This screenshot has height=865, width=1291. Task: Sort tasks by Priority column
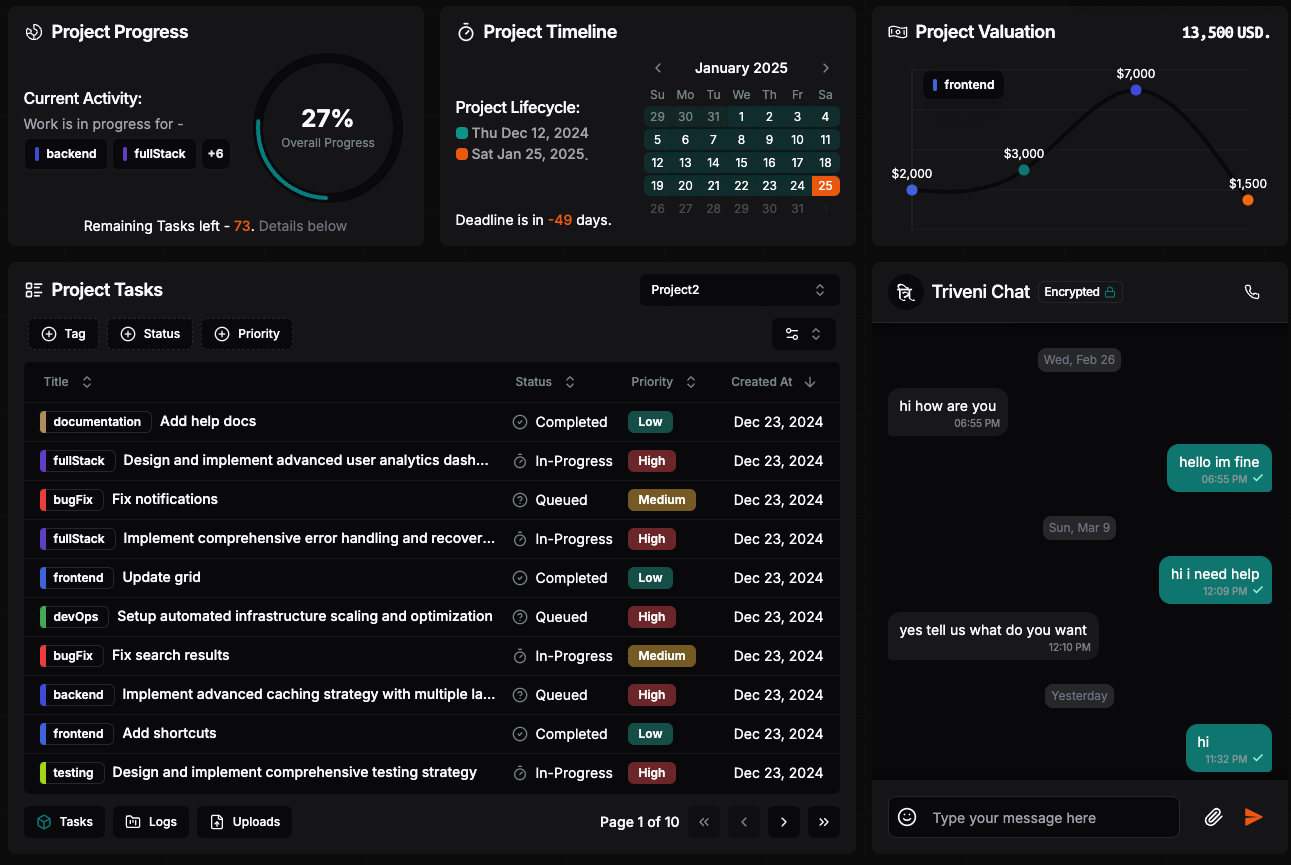click(x=663, y=382)
